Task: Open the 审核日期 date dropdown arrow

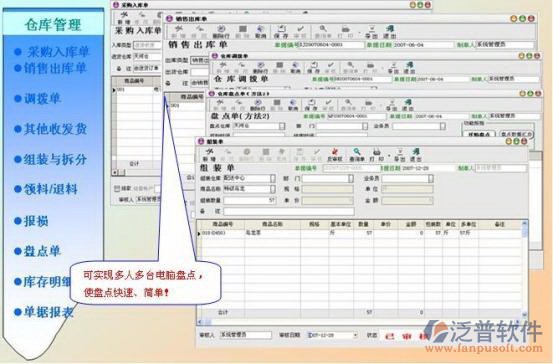Action: click(355, 335)
